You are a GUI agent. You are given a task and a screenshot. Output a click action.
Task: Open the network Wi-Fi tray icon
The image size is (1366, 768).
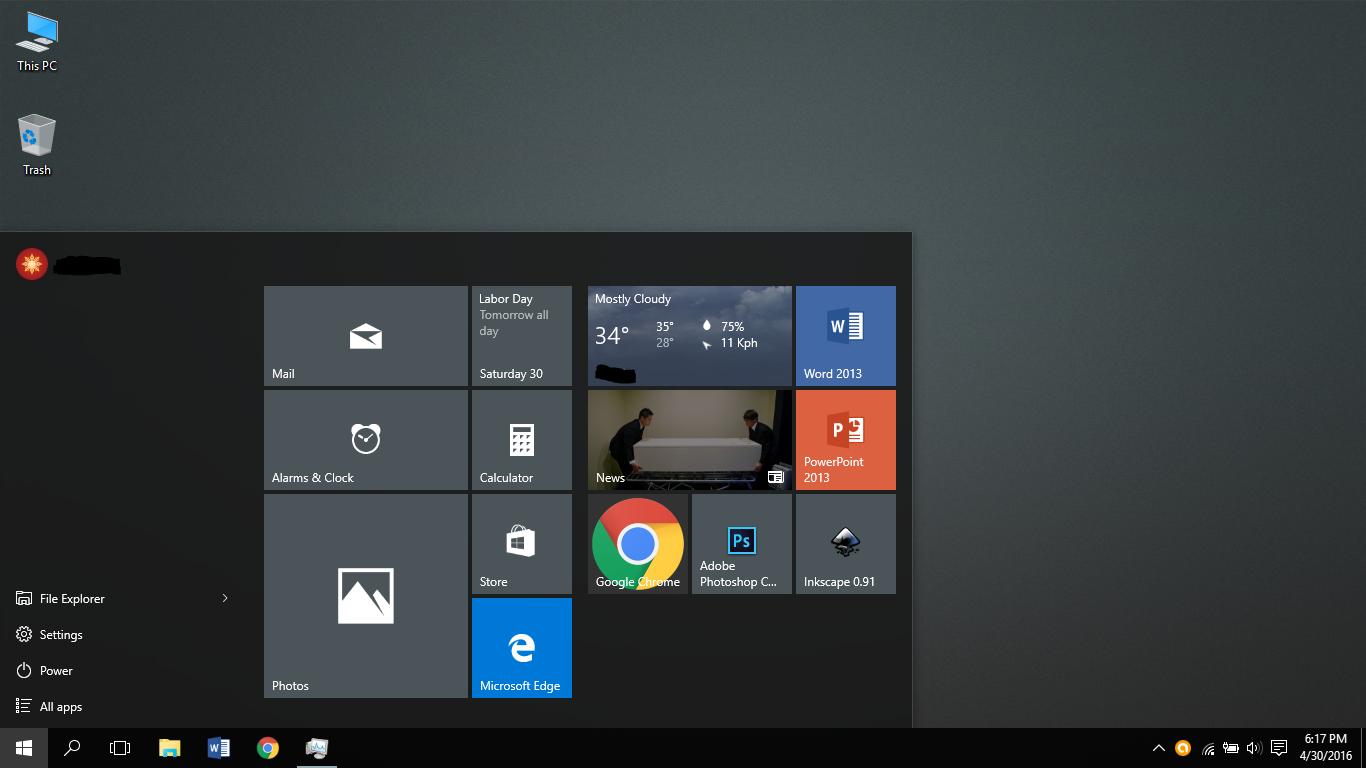(1208, 748)
